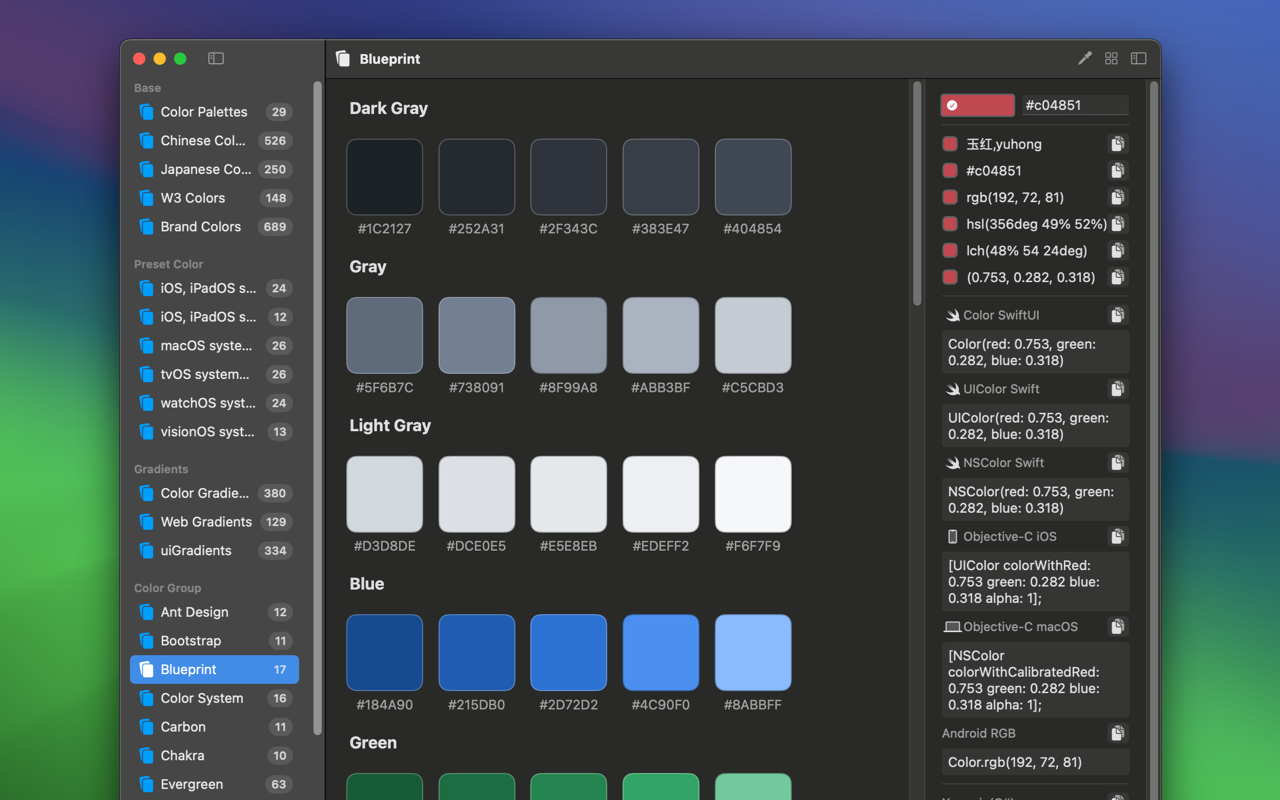Select the #DCE0E5 light gray swatch
The height and width of the screenshot is (800, 1280).
tap(477, 494)
